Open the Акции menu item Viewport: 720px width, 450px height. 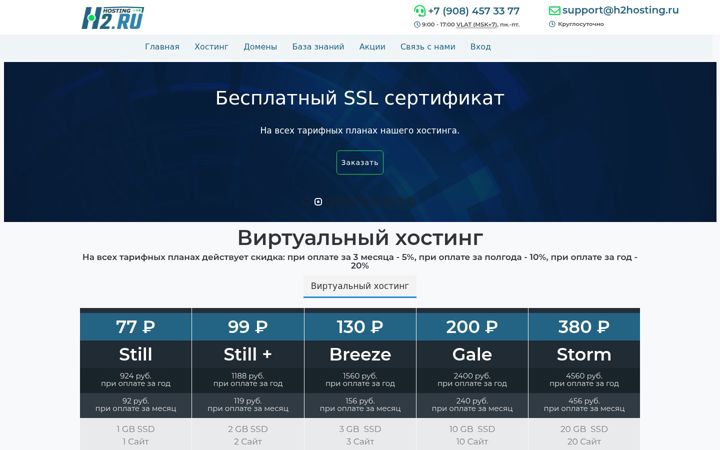pyautogui.click(x=372, y=47)
